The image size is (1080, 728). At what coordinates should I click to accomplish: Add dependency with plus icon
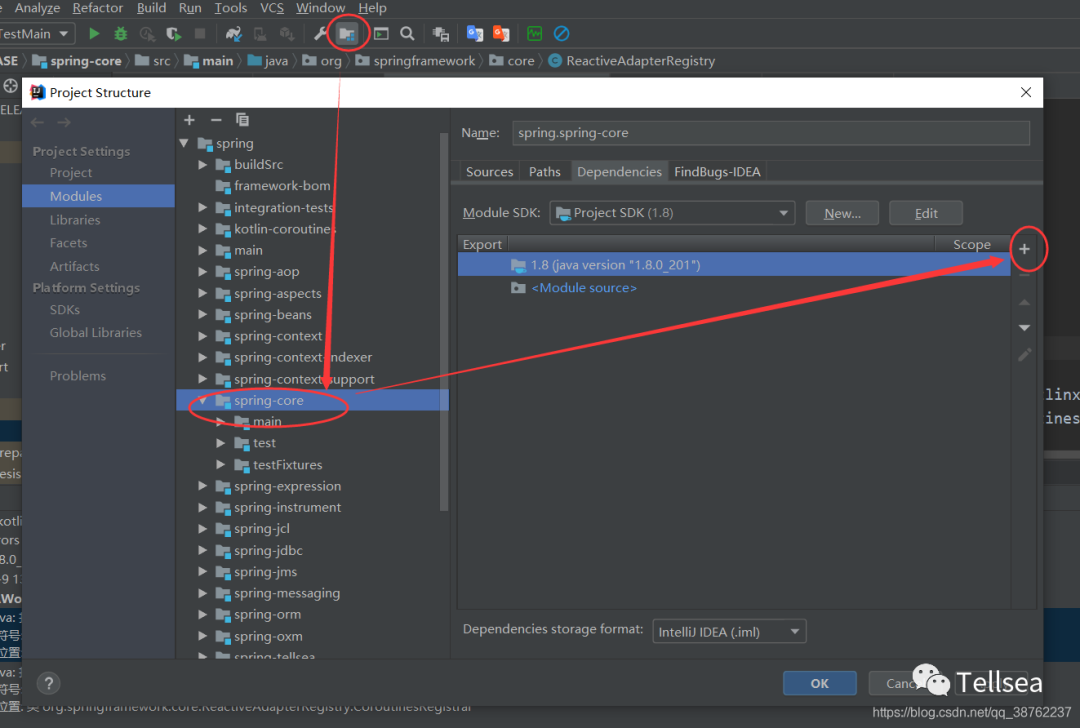(1024, 249)
